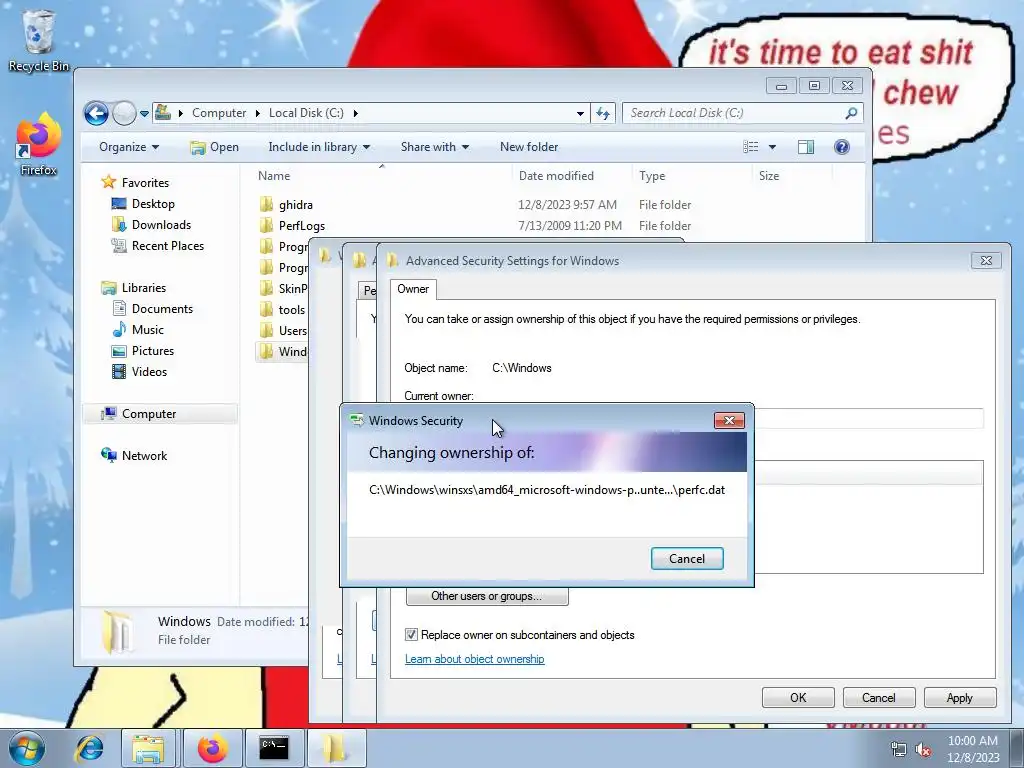1024x768 pixels.
Task: Open the view options dropdown arrow
Action: [x=772, y=147]
